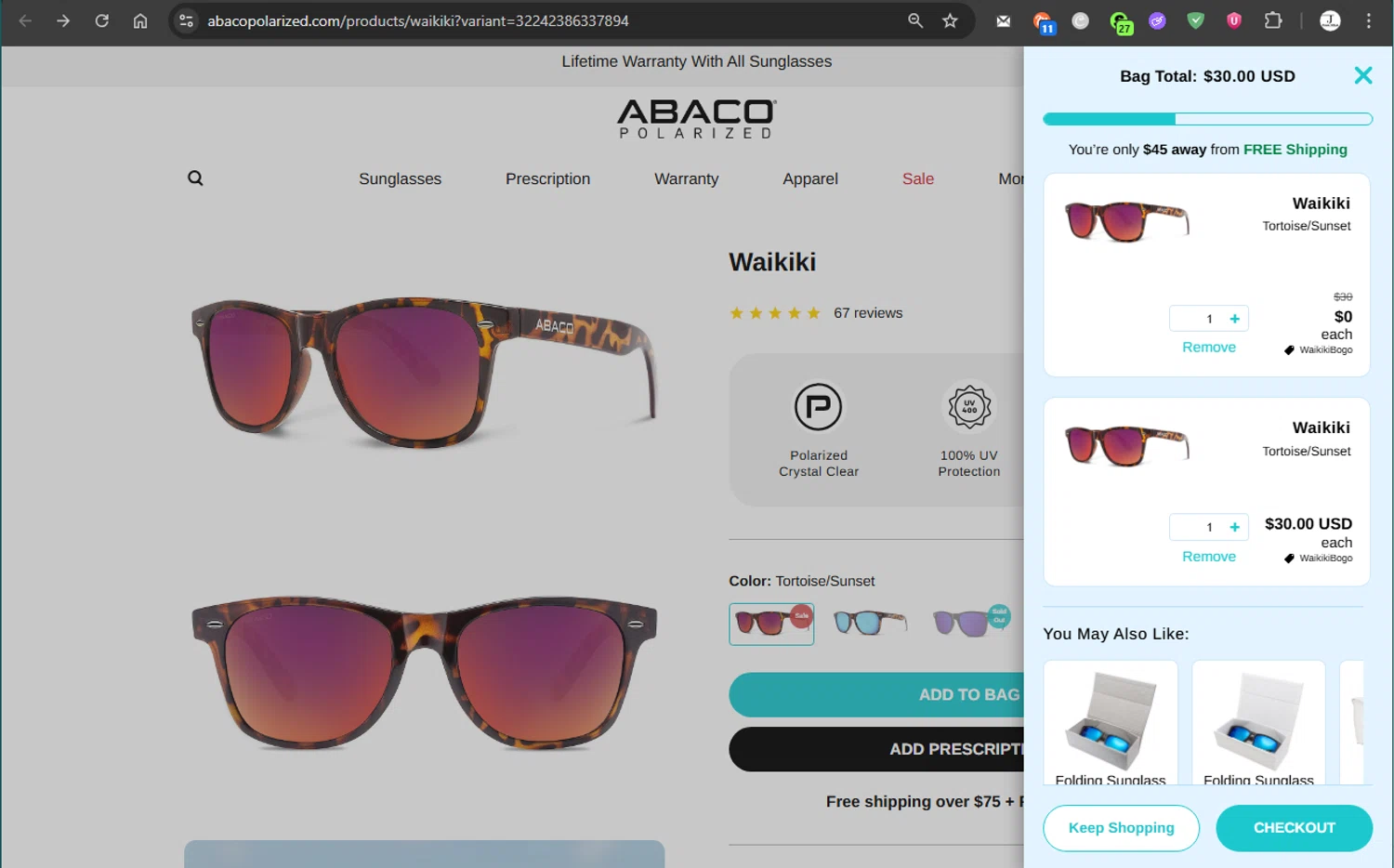Click the Keep Shopping button
1394x868 pixels.
point(1121,828)
